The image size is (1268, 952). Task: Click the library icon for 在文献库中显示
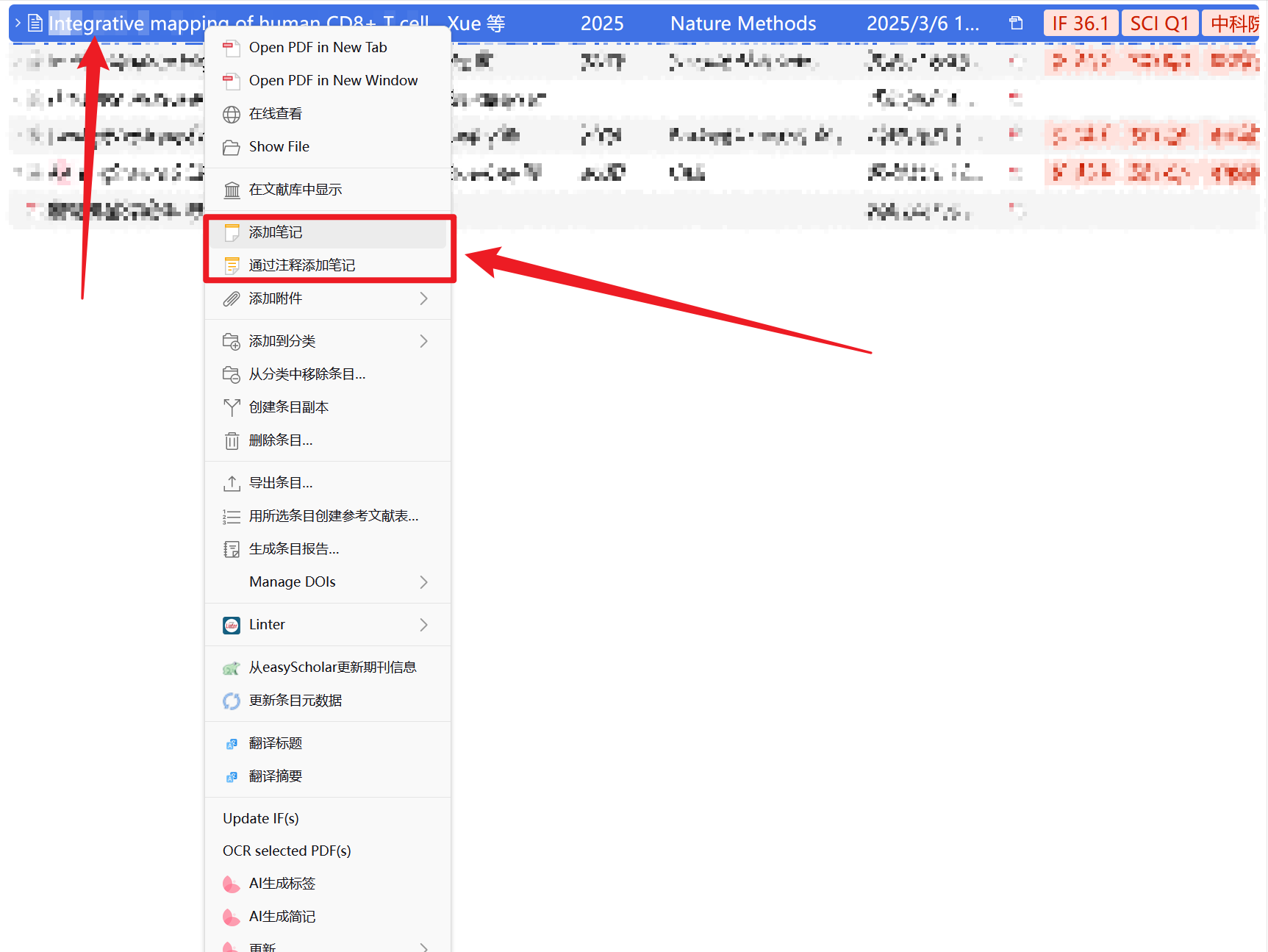(232, 190)
